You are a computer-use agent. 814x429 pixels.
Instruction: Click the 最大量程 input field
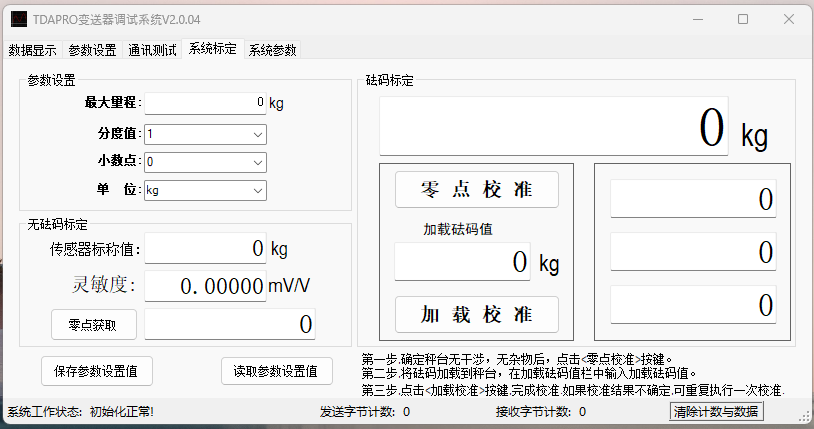[206, 103]
